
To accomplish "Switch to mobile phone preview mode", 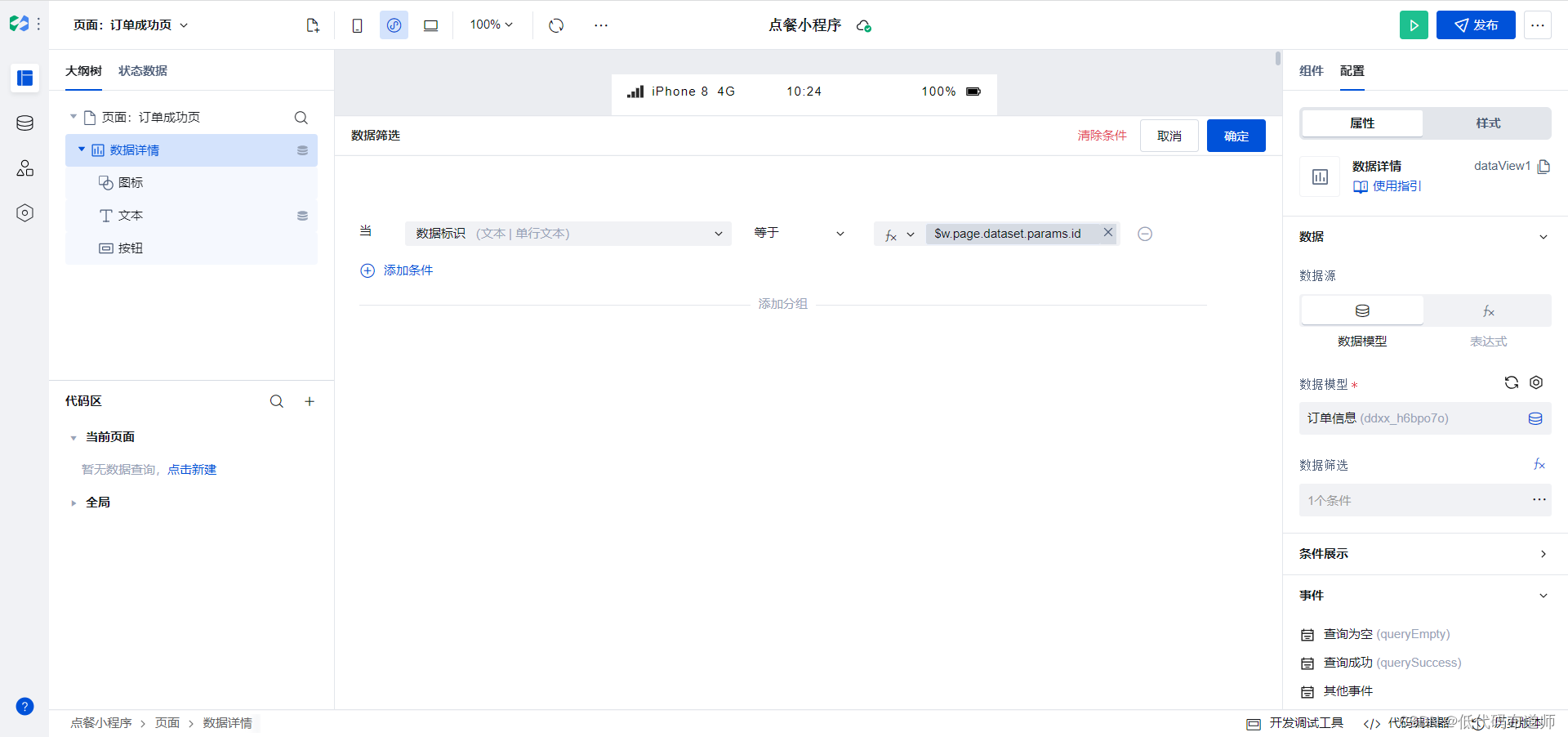I will [357, 25].
